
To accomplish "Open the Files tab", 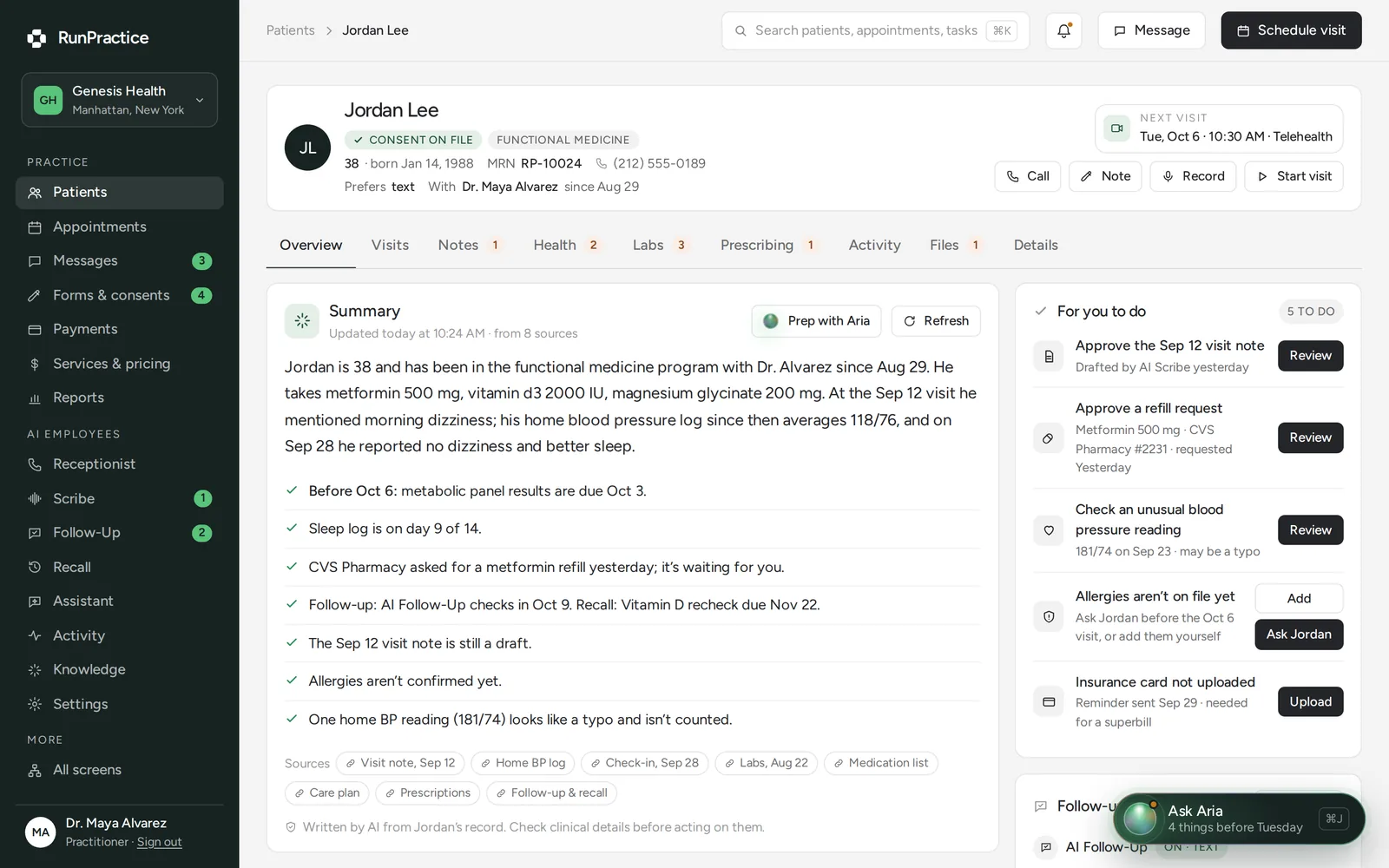I will click(x=957, y=246).
